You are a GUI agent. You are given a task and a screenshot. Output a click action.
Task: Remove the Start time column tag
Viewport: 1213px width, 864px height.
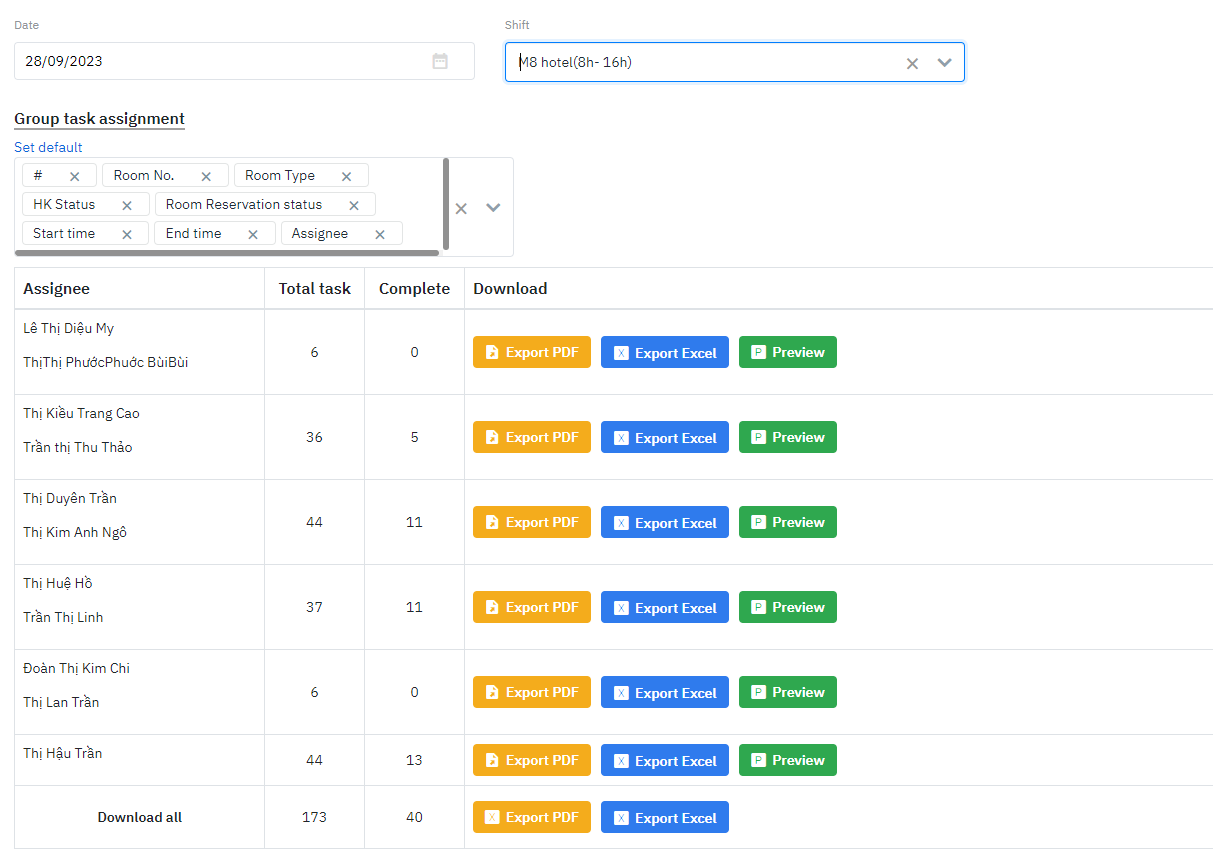[x=127, y=234]
